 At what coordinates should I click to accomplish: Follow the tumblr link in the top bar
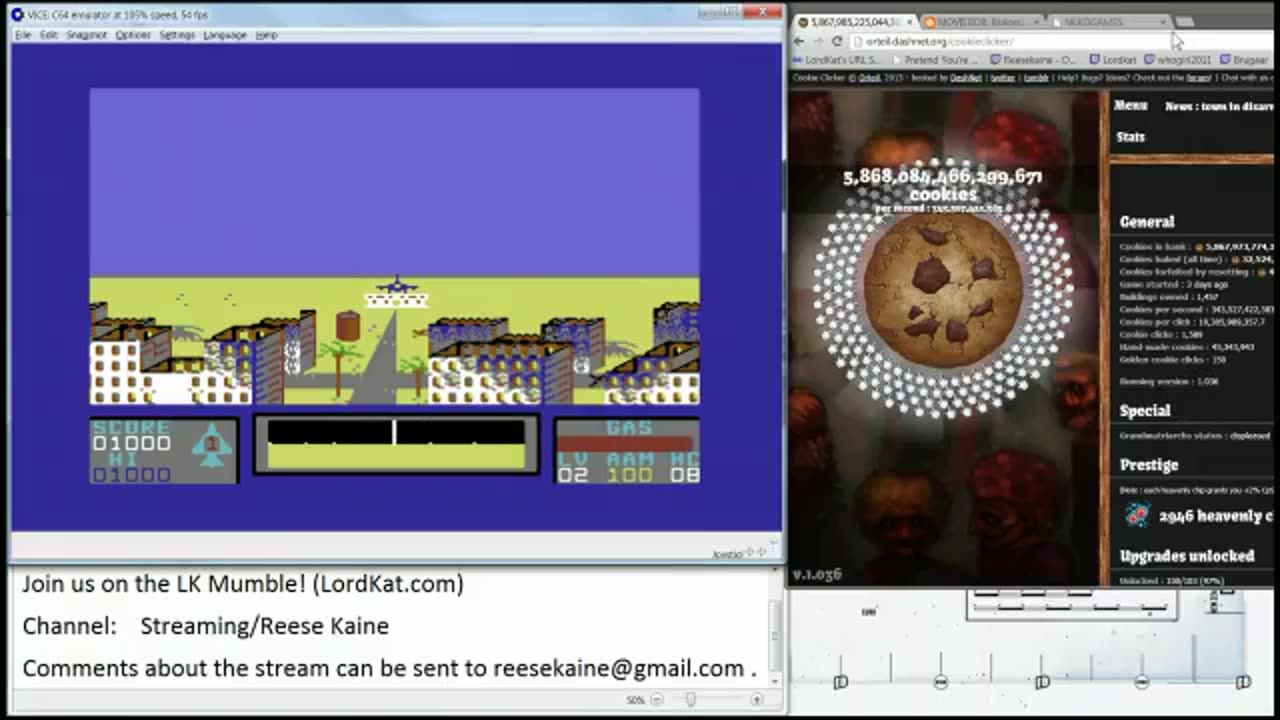(x=1035, y=77)
